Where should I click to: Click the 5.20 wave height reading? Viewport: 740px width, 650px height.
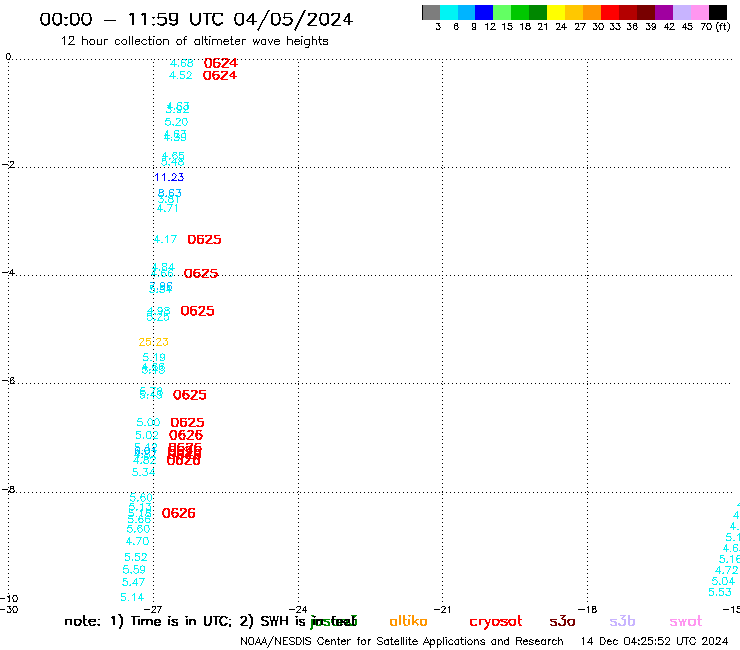coord(177,122)
